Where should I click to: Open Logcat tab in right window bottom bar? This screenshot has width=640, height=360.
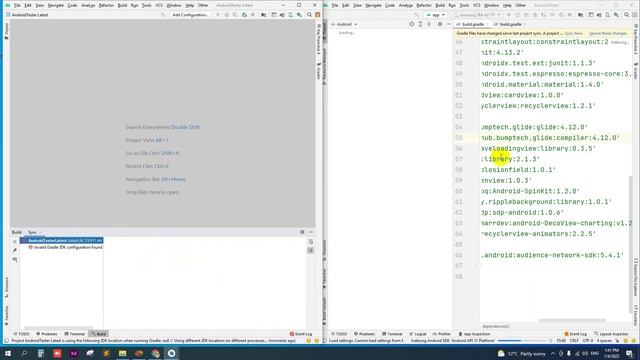418,334
